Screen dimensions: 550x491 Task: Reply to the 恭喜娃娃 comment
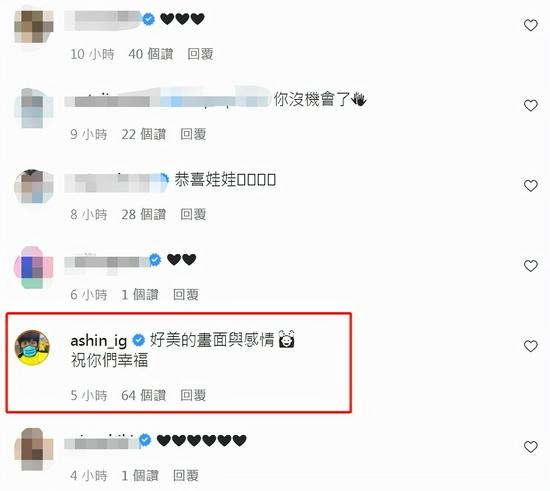coord(193,214)
